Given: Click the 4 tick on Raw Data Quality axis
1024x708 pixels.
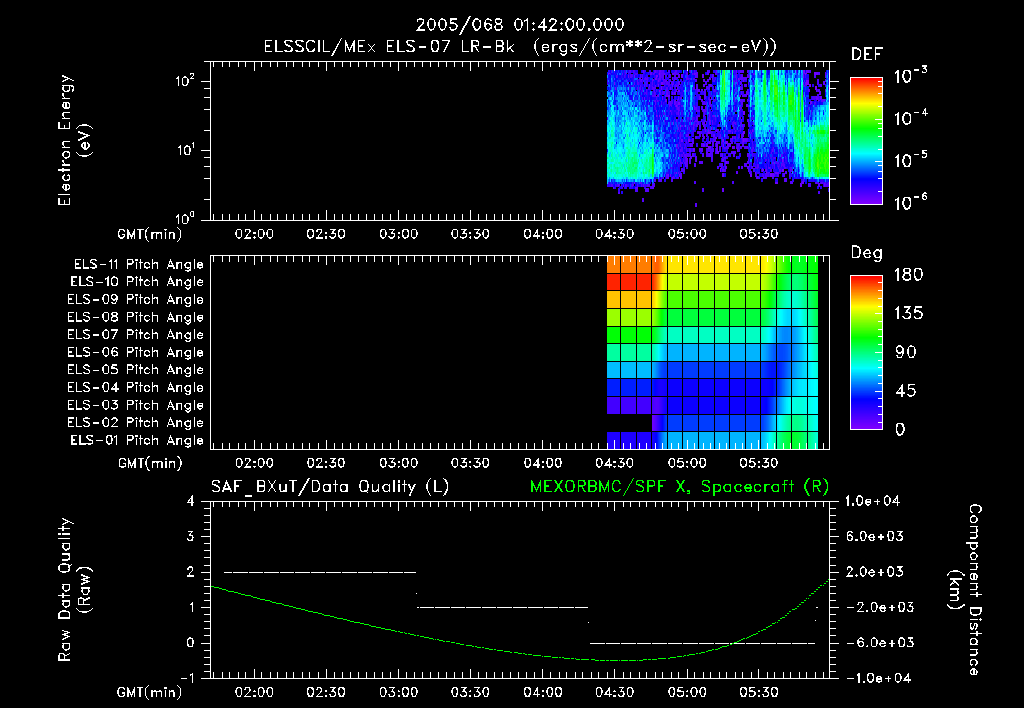Looking at the screenshot, I should [191, 502].
